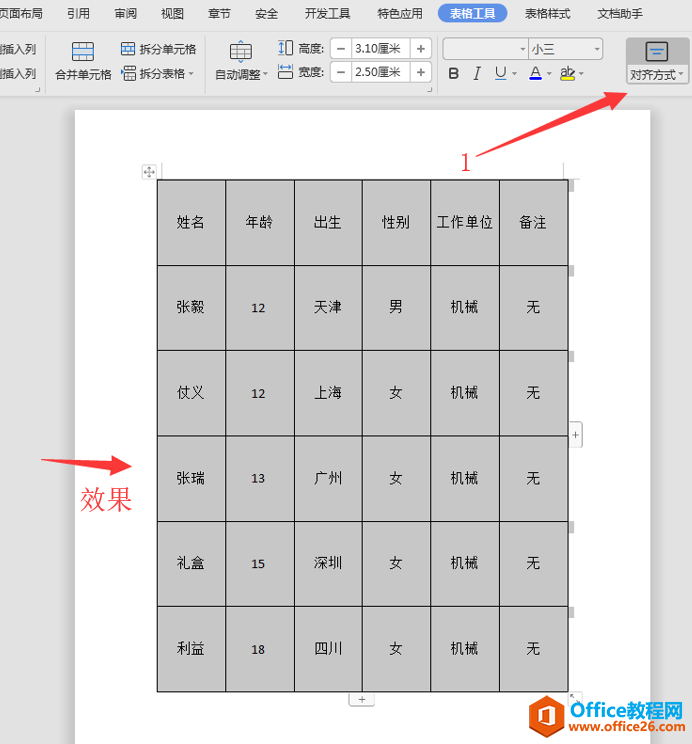Image resolution: width=692 pixels, height=744 pixels.
Task: Click the 年龄 header cell
Action: [260, 223]
